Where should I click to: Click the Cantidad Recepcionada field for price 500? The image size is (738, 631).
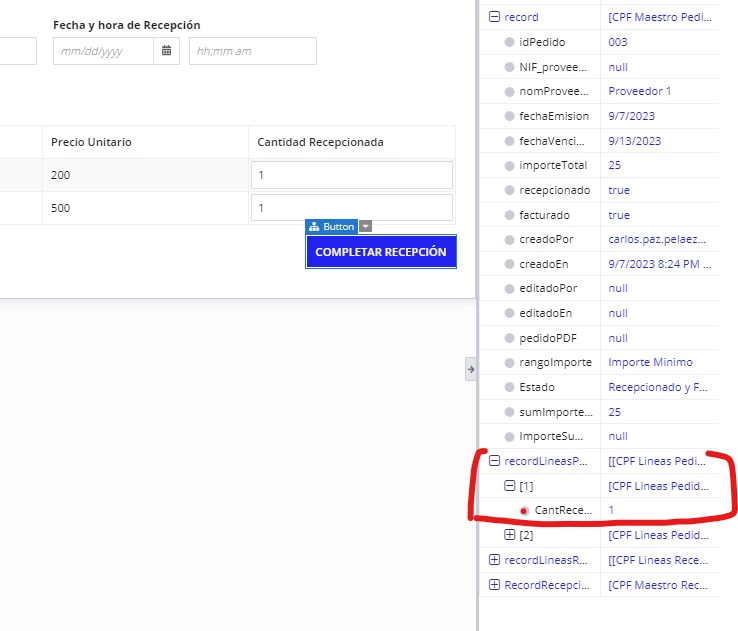click(352, 208)
